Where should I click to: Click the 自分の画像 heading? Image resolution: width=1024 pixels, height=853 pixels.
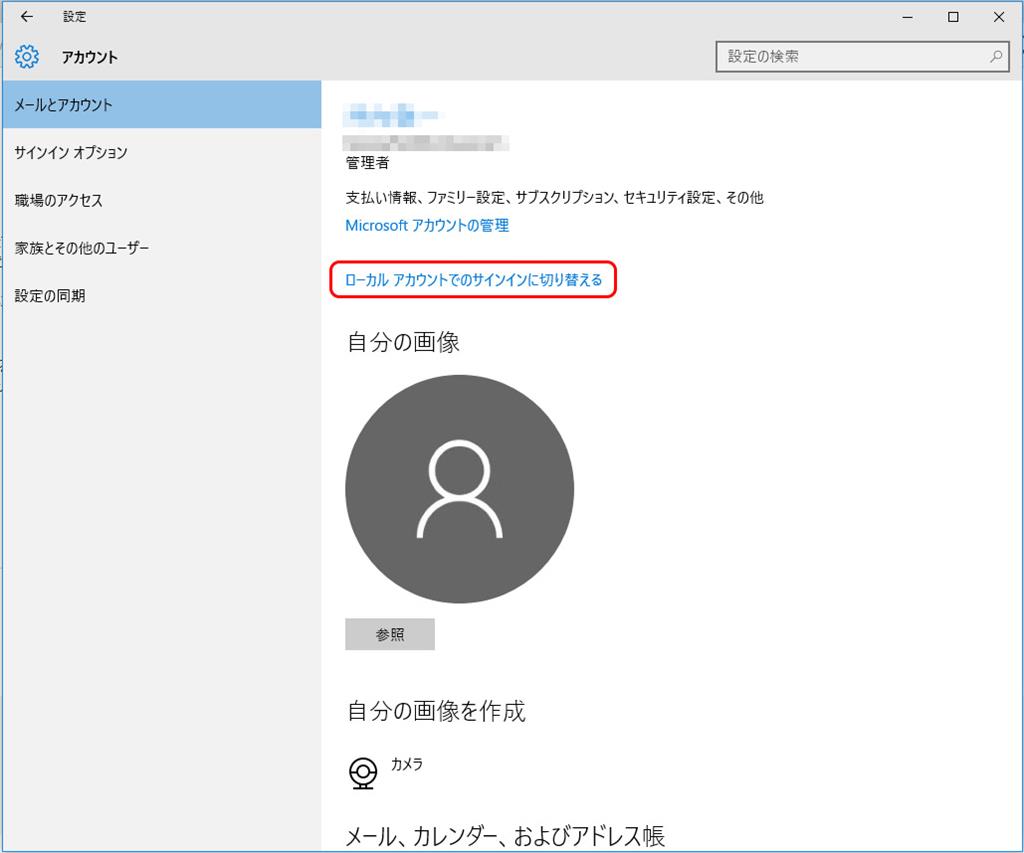click(x=403, y=342)
